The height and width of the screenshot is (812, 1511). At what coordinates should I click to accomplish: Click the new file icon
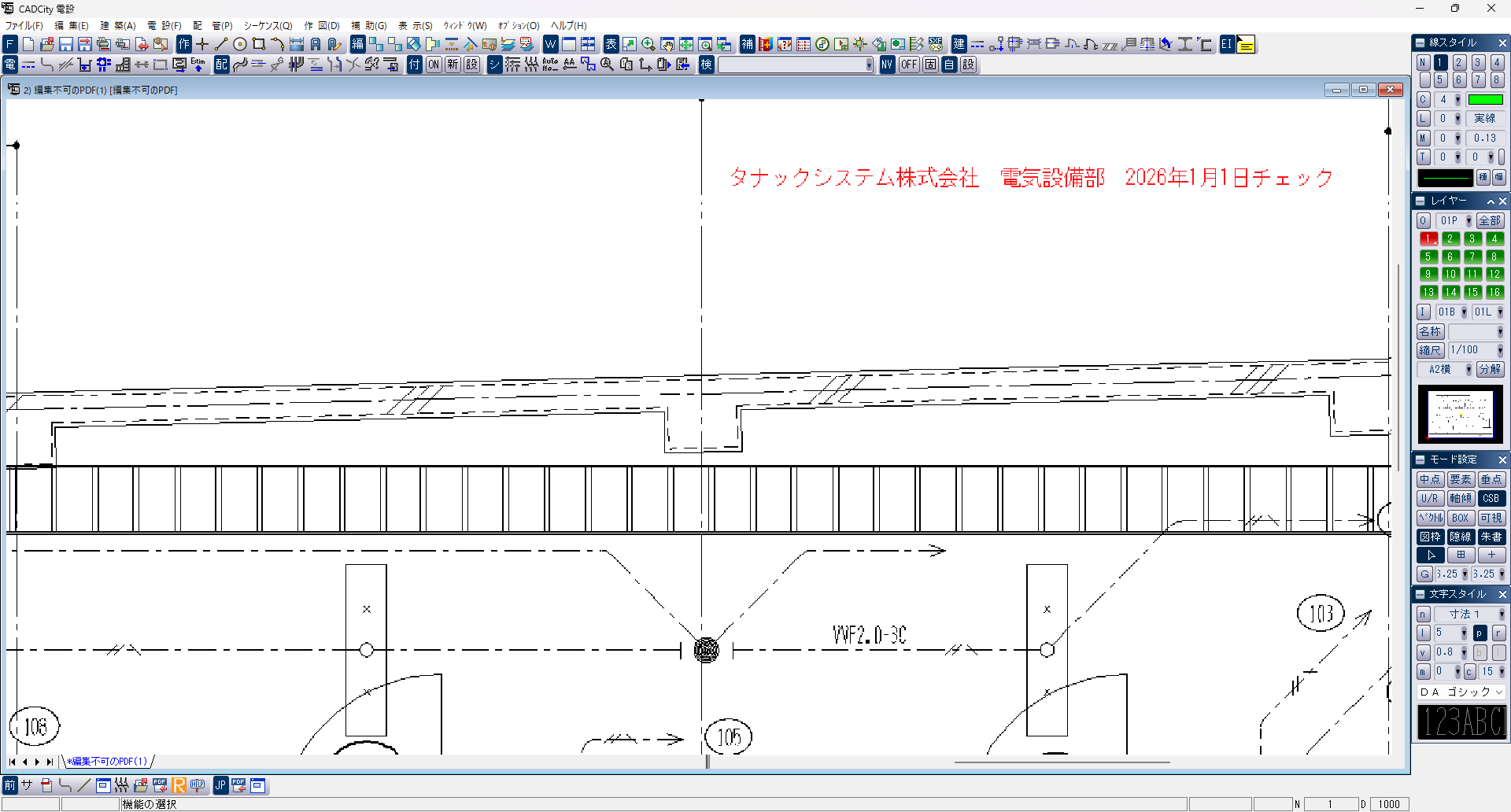(28, 45)
